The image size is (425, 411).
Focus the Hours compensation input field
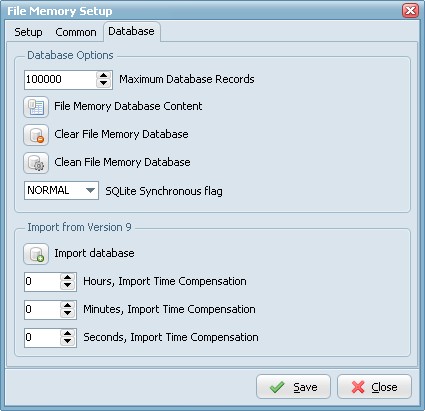point(43,282)
